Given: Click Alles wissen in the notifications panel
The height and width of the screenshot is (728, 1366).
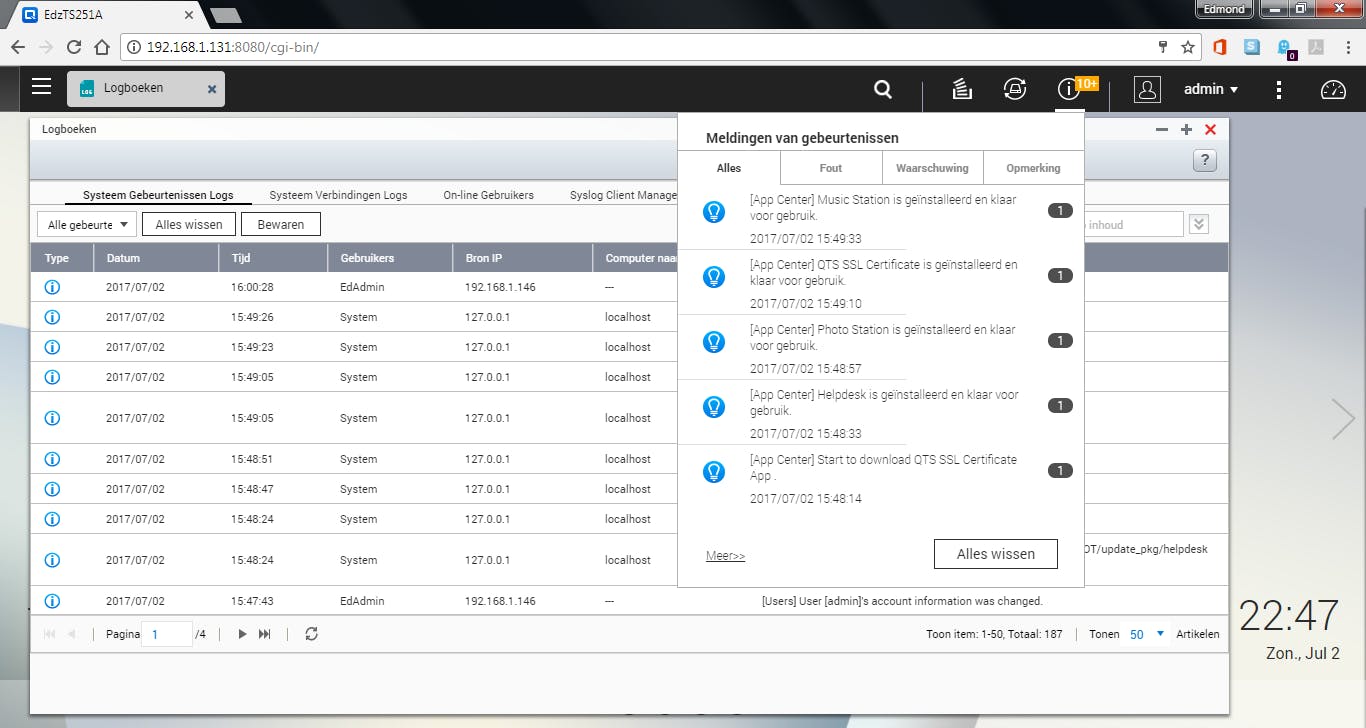Looking at the screenshot, I should (x=996, y=554).
